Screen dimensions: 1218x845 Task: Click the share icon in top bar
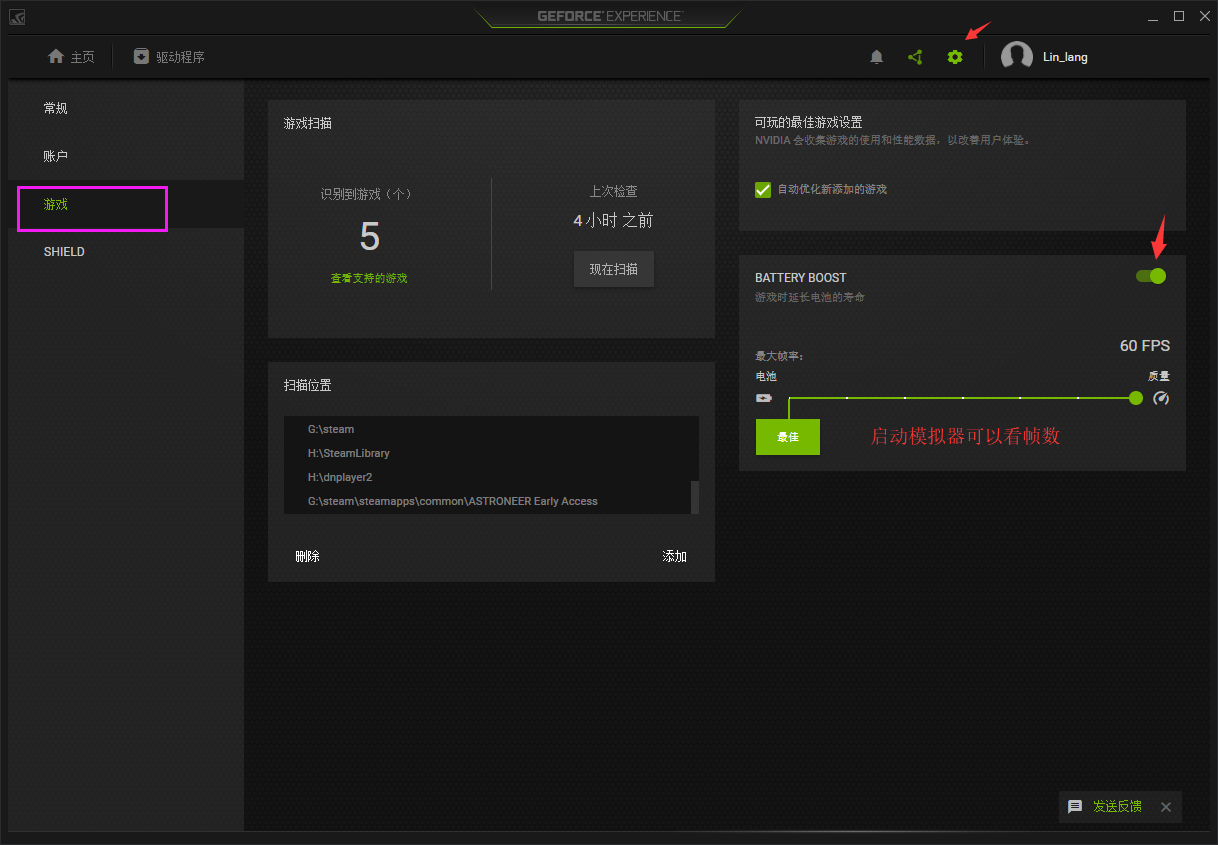915,57
